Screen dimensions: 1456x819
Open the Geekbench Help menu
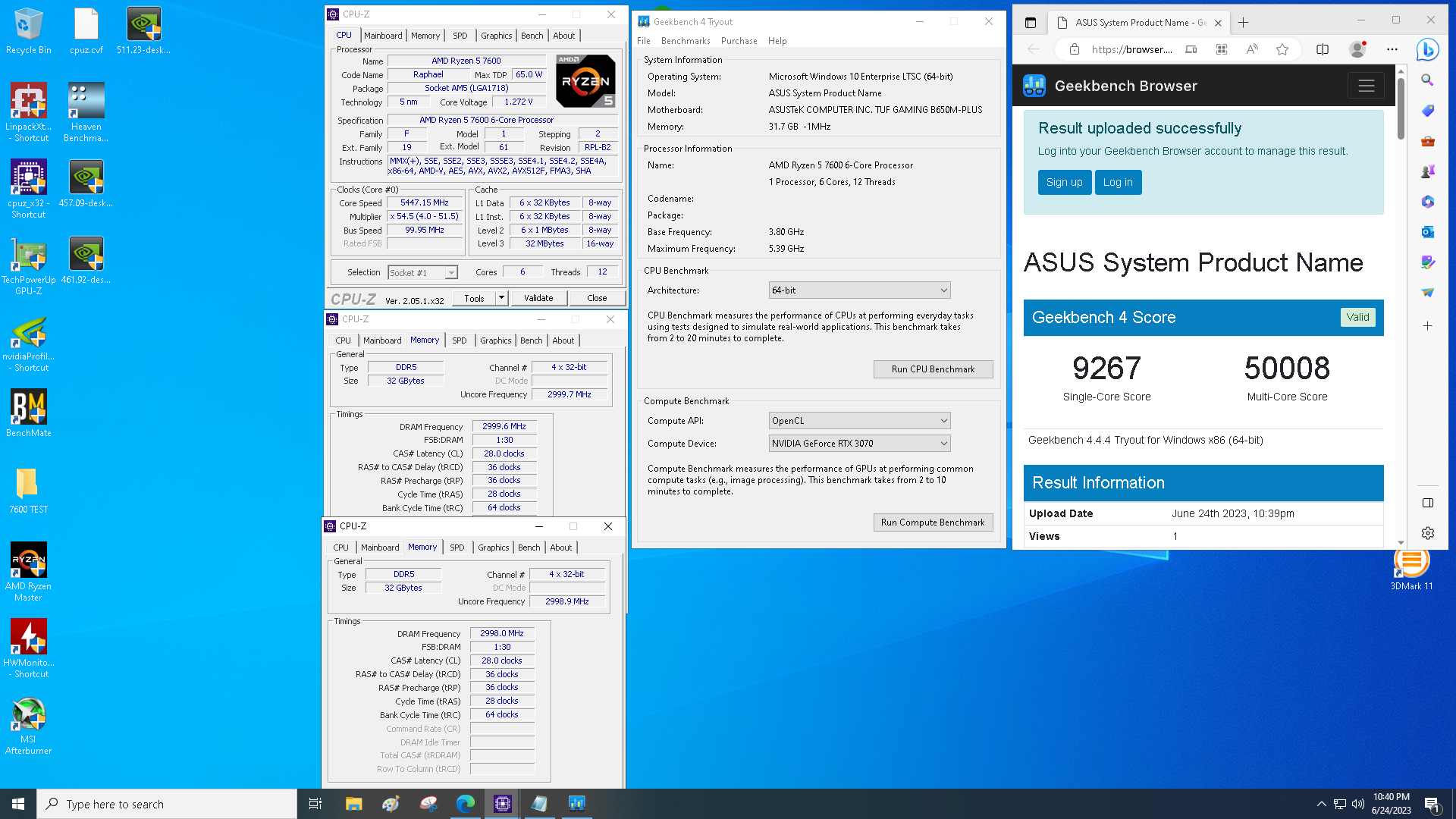coord(777,41)
